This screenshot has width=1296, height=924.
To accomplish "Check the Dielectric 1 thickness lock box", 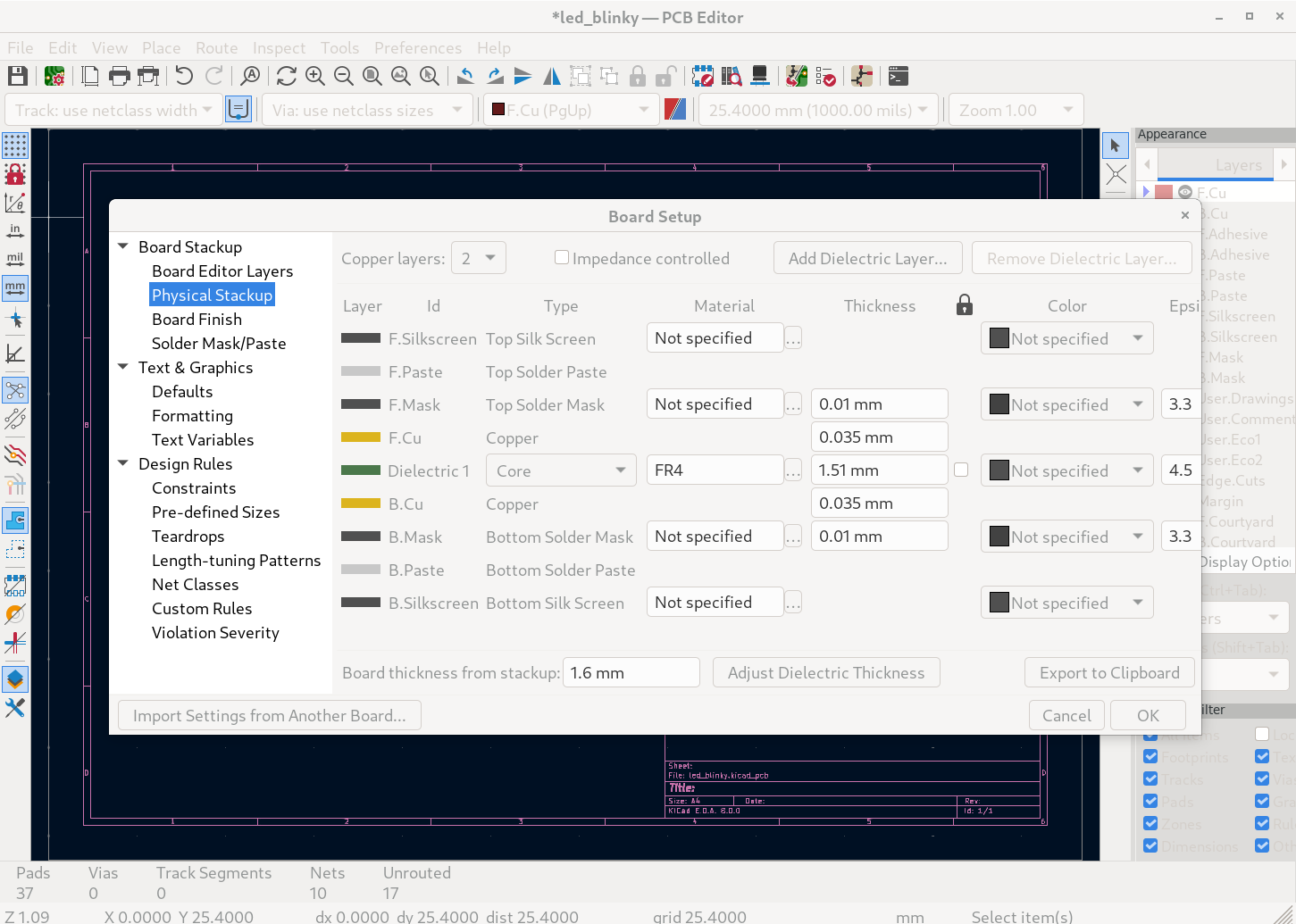I will pos(961,470).
